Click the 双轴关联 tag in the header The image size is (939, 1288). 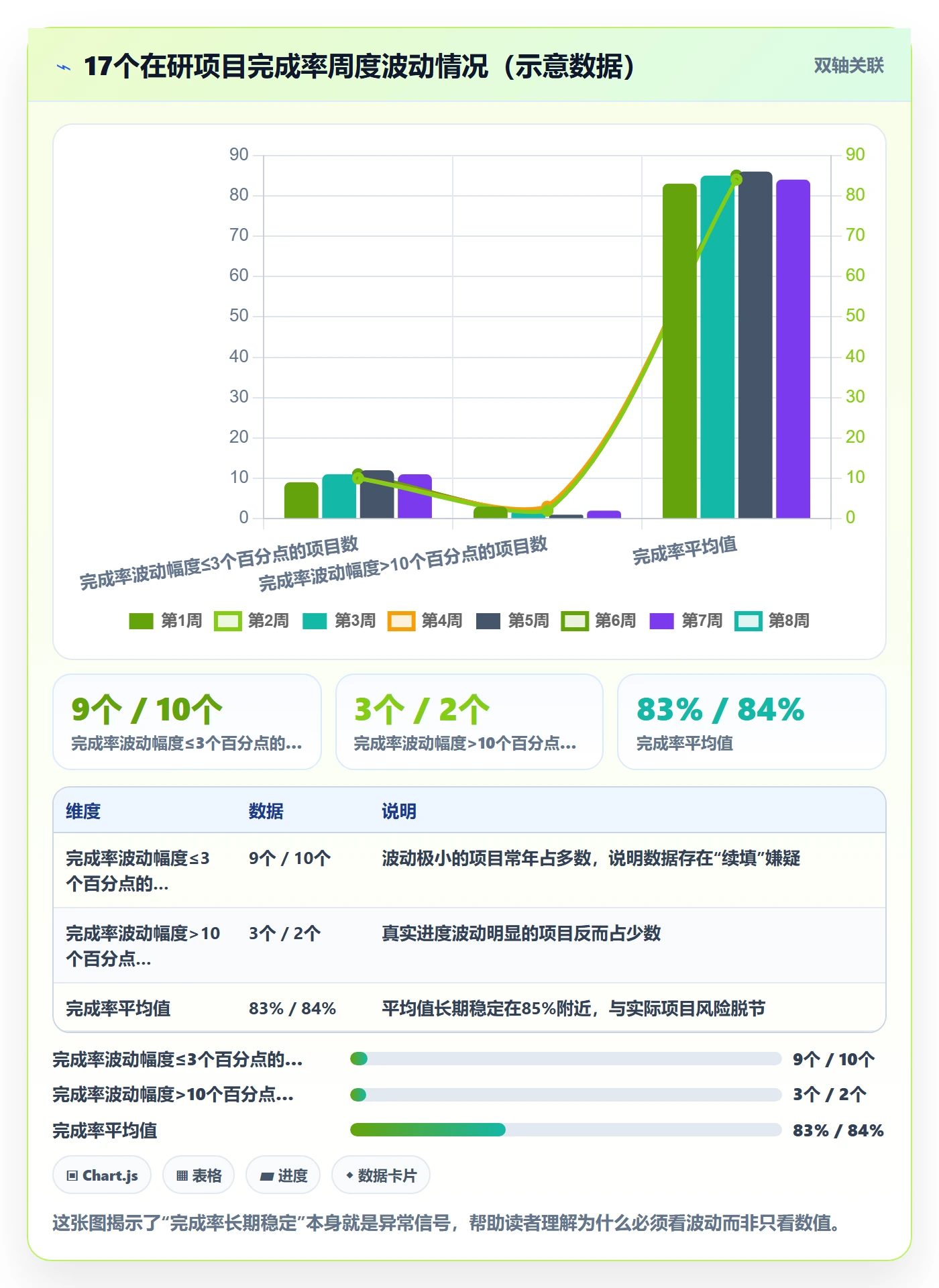pyautogui.click(x=848, y=66)
